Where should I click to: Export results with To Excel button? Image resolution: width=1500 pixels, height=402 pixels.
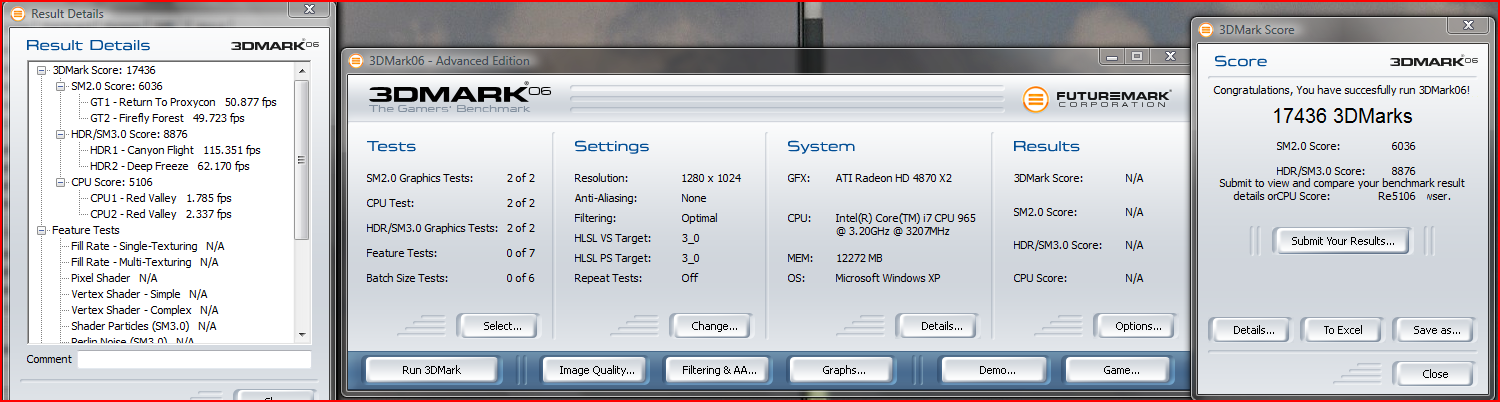coord(1342,330)
